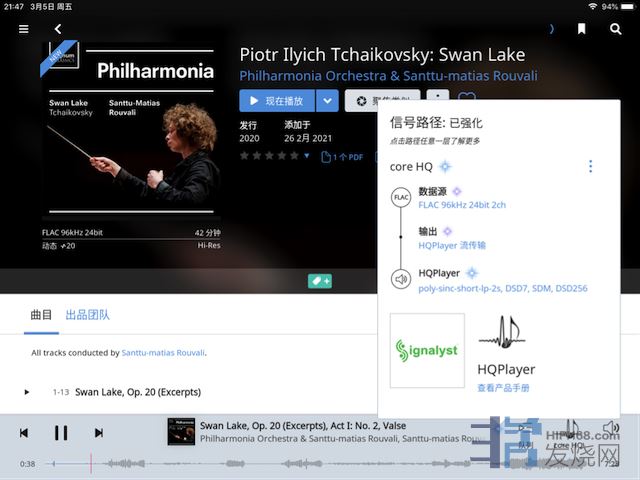The image size is (640, 480).
Task: Open the star rating dropdown arrow
Action: pyautogui.click(x=307, y=156)
